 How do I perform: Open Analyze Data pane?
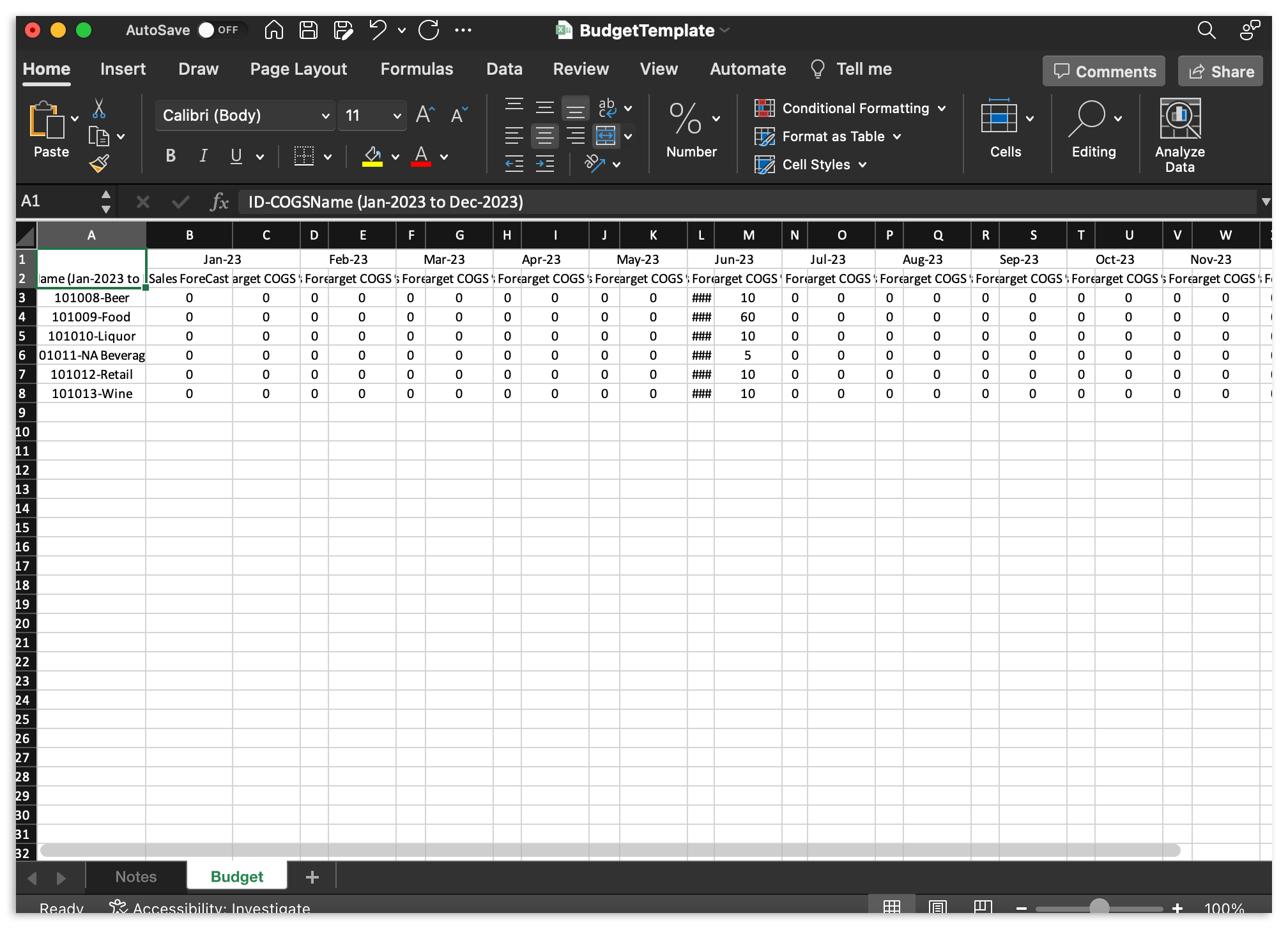1179,135
